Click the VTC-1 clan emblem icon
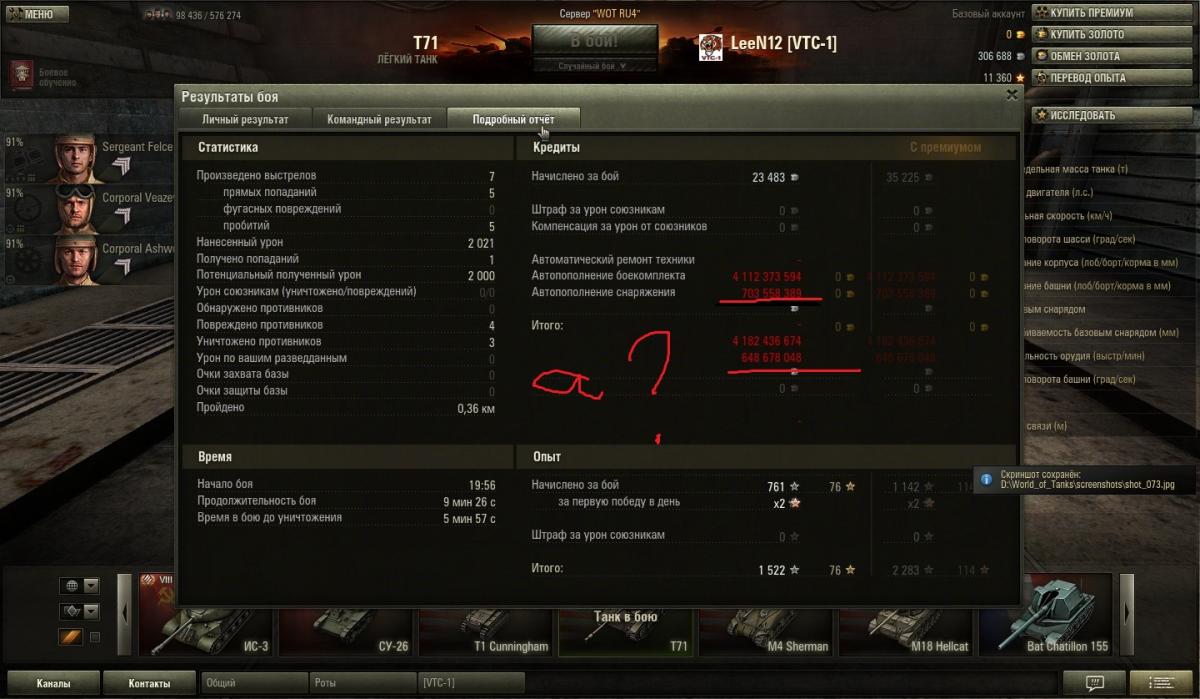This screenshot has width=1200, height=699. [711, 45]
